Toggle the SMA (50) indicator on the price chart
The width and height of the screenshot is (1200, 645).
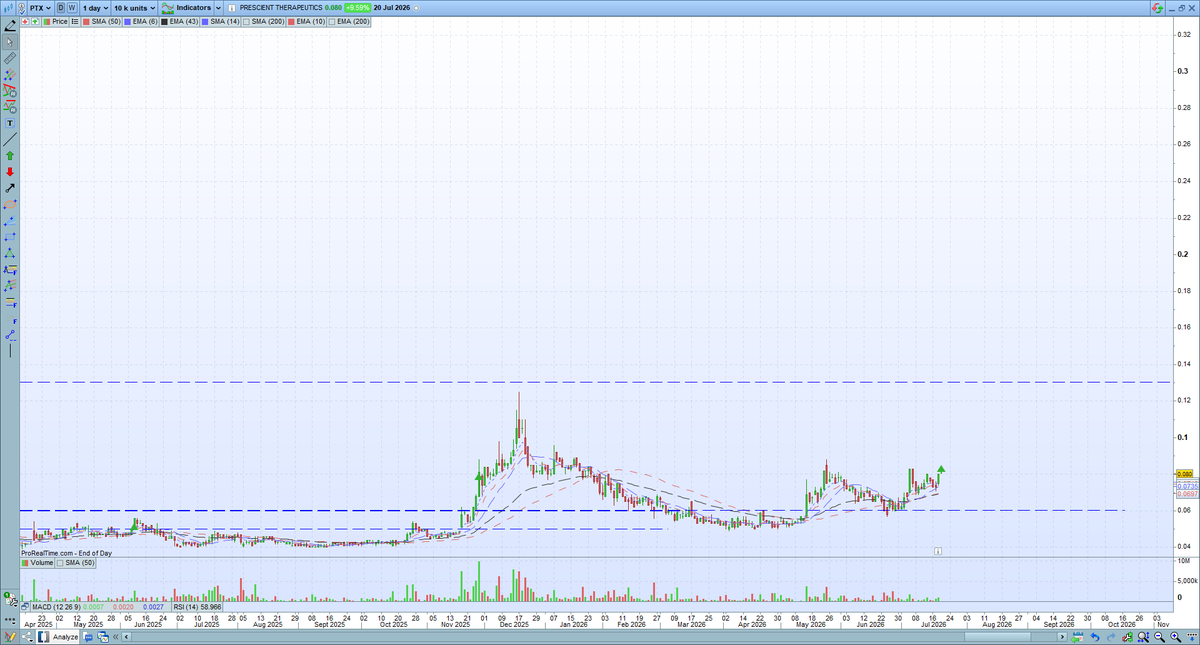pos(101,21)
